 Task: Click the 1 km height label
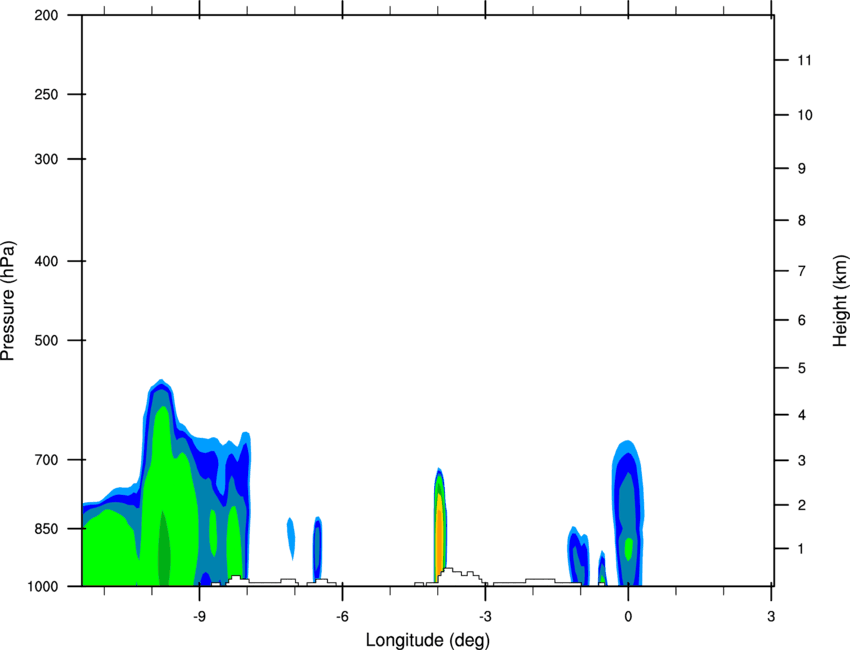point(801,549)
